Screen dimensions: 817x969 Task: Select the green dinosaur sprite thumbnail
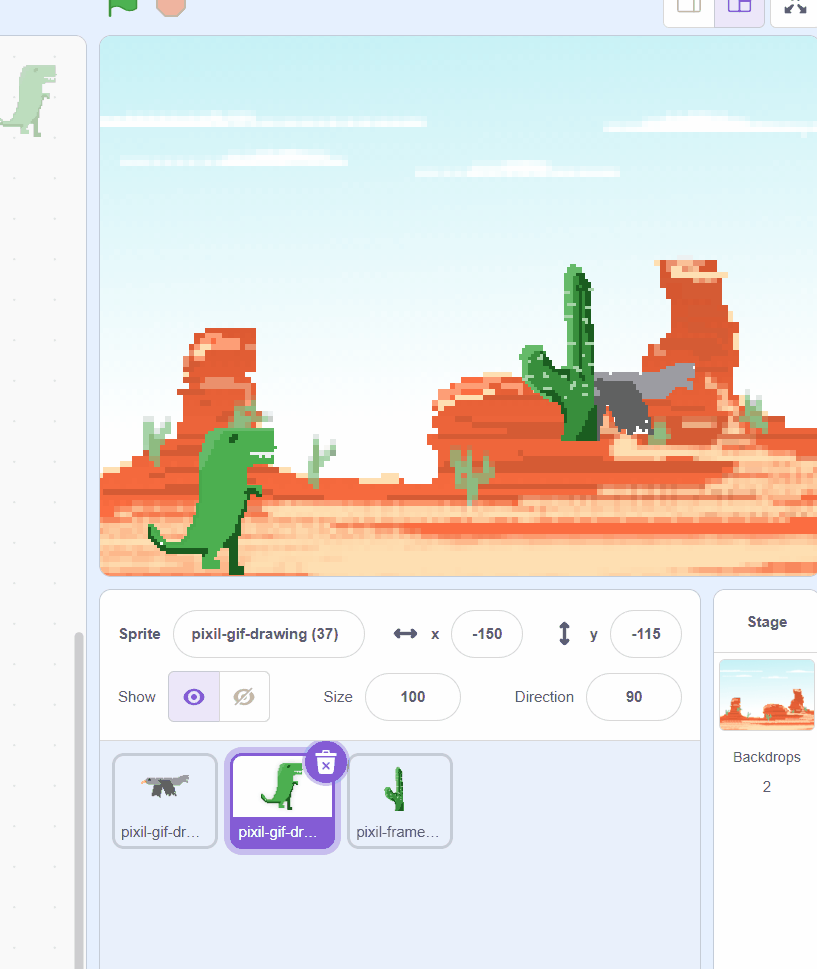pos(282,801)
